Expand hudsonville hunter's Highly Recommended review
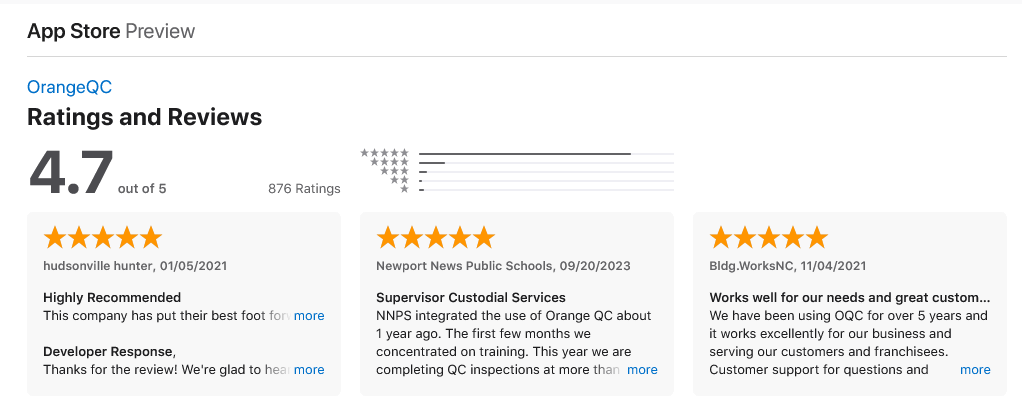 pos(309,316)
